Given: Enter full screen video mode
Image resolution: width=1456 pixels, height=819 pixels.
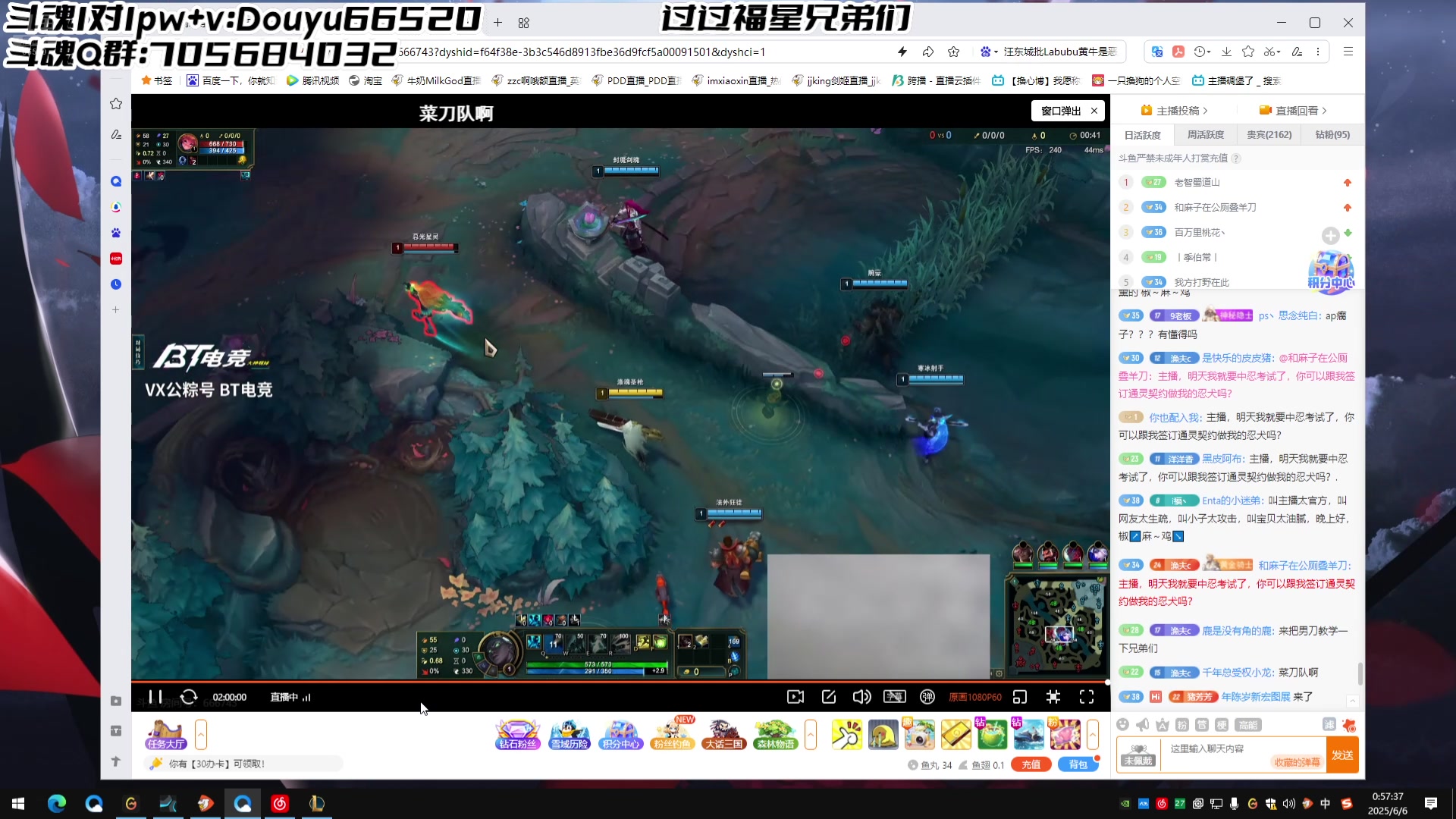Looking at the screenshot, I should (1087, 697).
